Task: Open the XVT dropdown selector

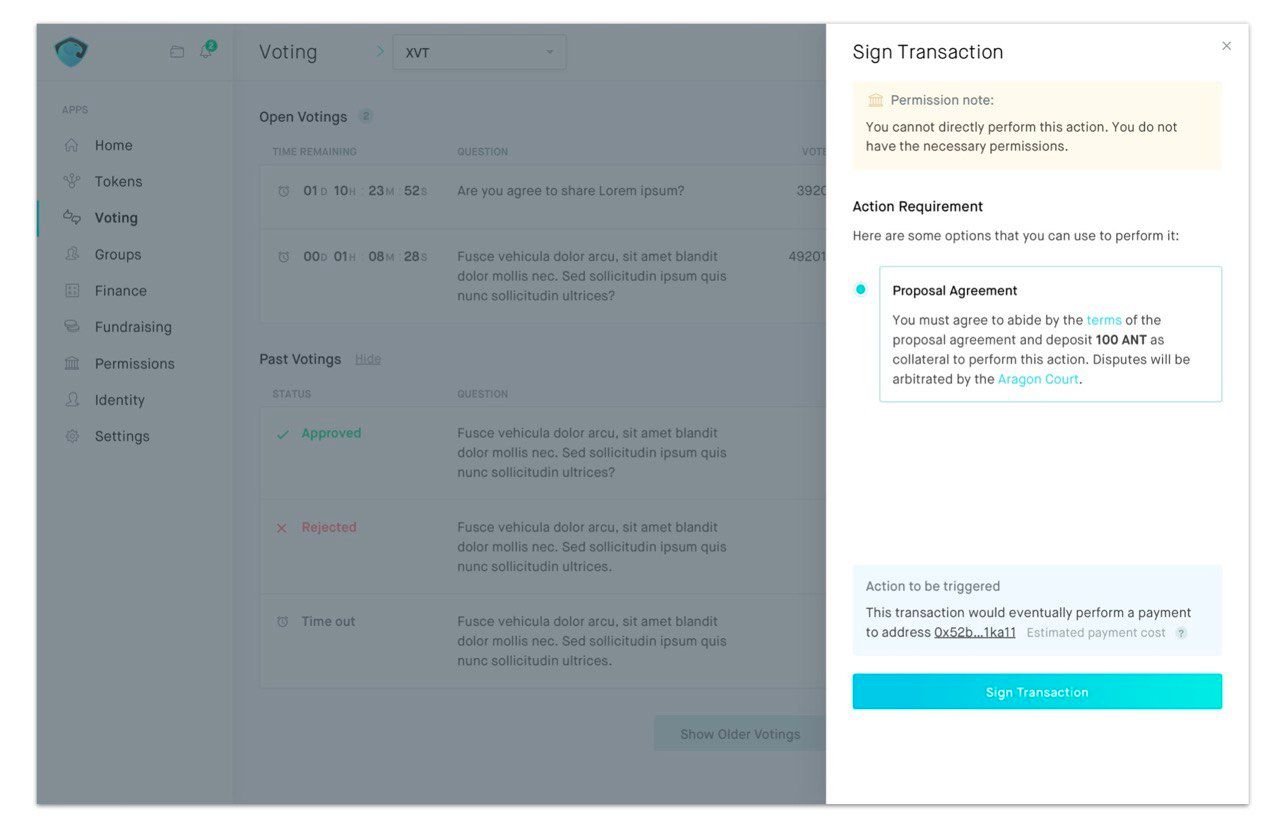Action: 479,52
